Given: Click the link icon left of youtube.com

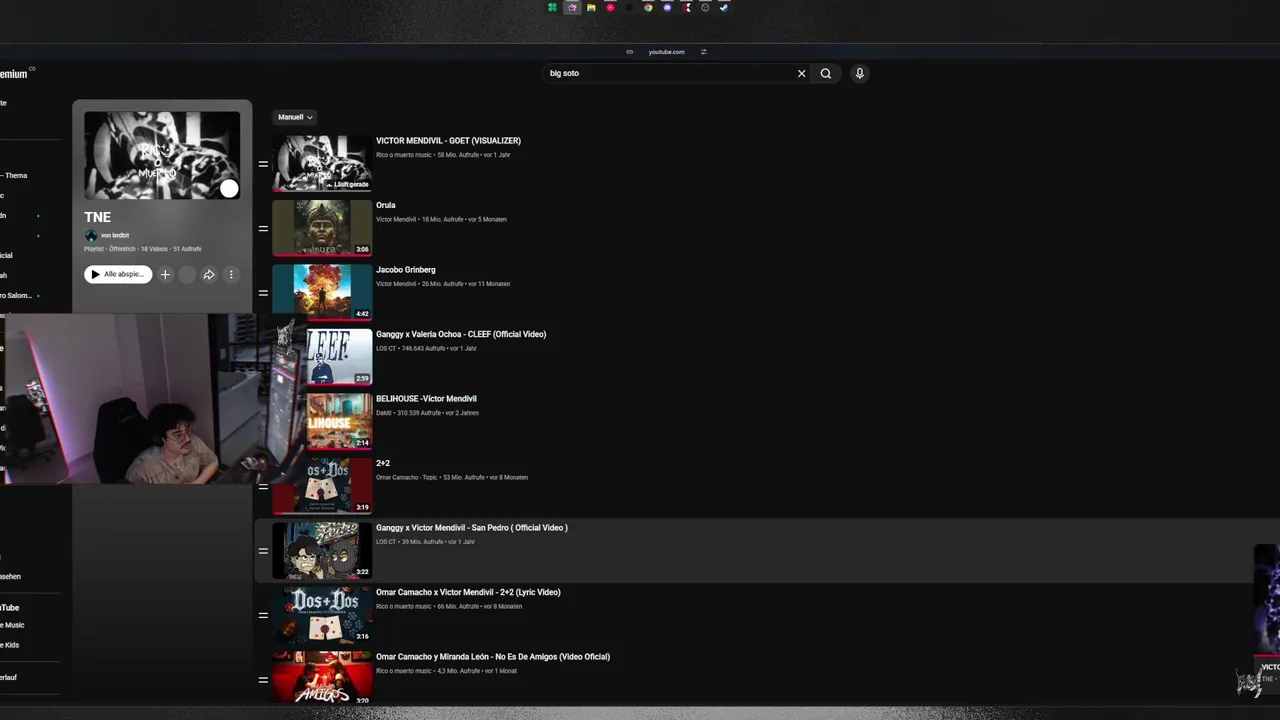Looking at the screenshot, I should tap(629, 52).
